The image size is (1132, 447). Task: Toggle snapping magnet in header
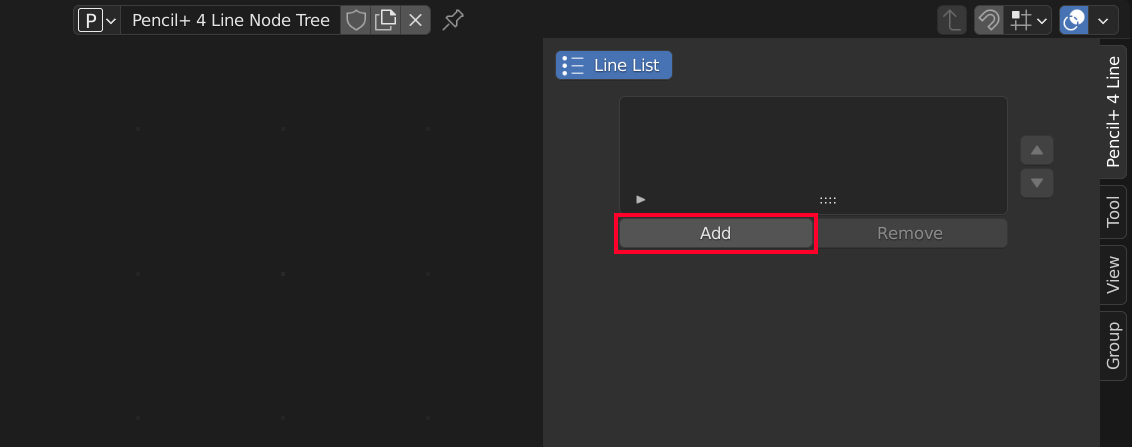(989, 20)
